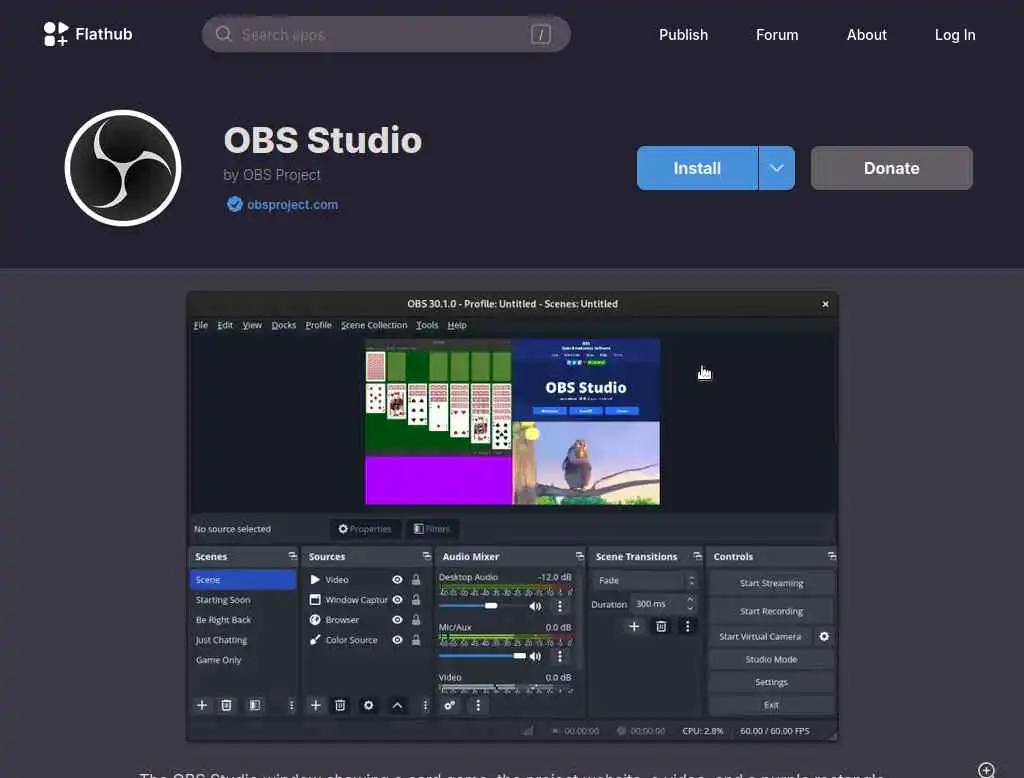Lock the Video source
Screen dimensions: 1024x778
tap(416, 579)
